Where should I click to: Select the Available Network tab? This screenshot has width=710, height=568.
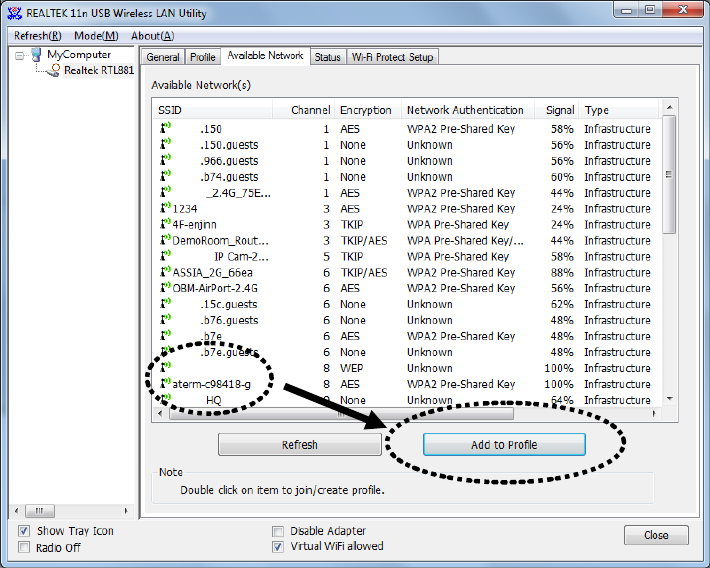(x=265, y=56)
